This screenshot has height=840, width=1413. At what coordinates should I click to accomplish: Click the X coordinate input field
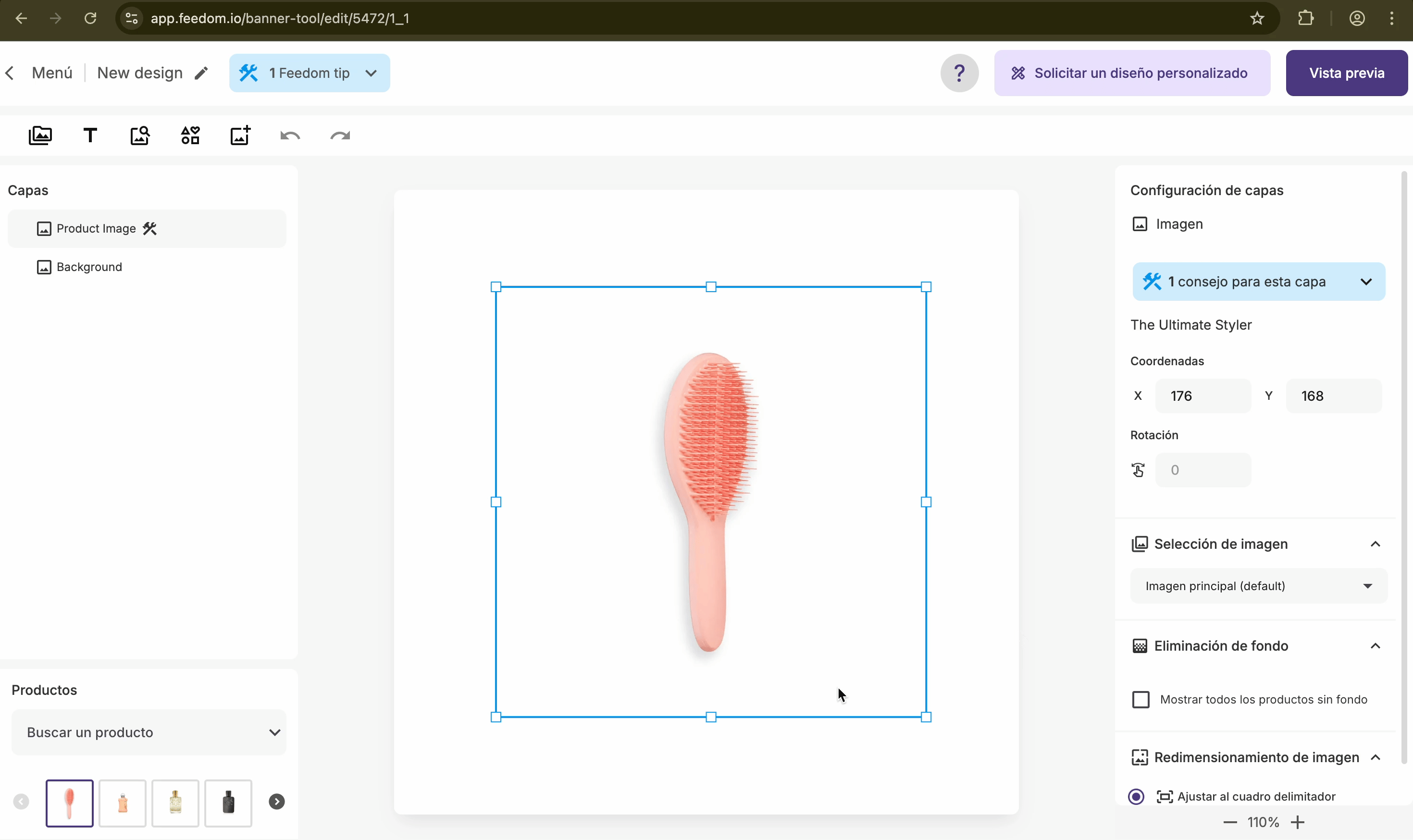pyautogui.click(x=1202, y=395)
